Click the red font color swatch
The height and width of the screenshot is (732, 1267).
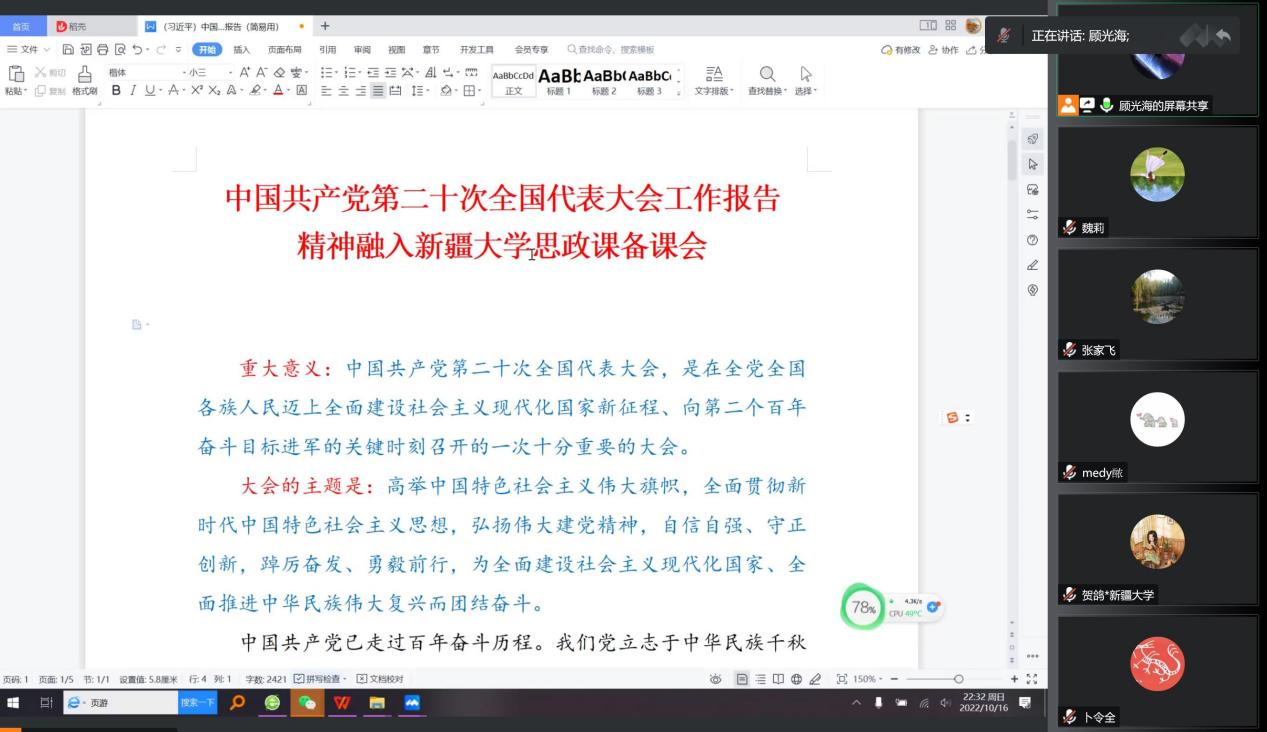click(x=279, y=90)
